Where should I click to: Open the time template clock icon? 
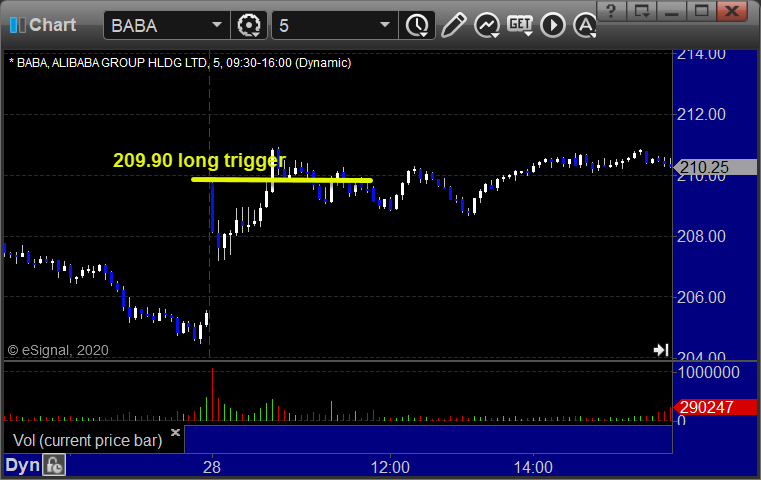coord(417,25)
